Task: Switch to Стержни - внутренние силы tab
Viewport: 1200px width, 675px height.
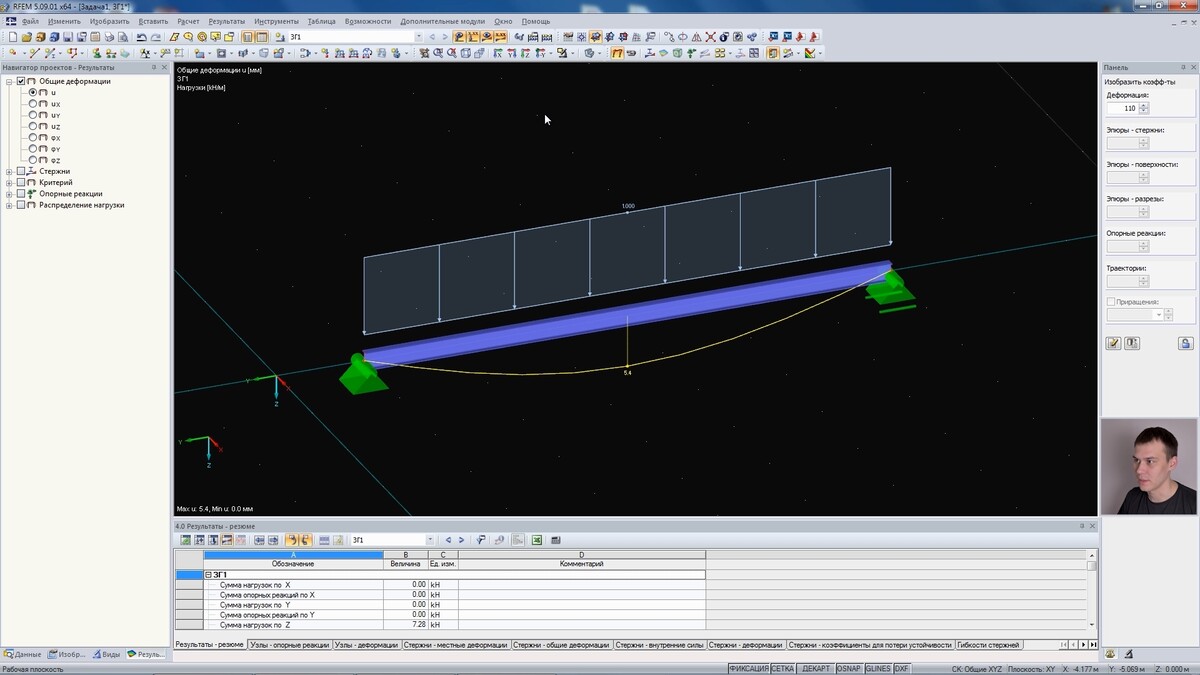Action: pyautogui.click(x=659, y=645)
